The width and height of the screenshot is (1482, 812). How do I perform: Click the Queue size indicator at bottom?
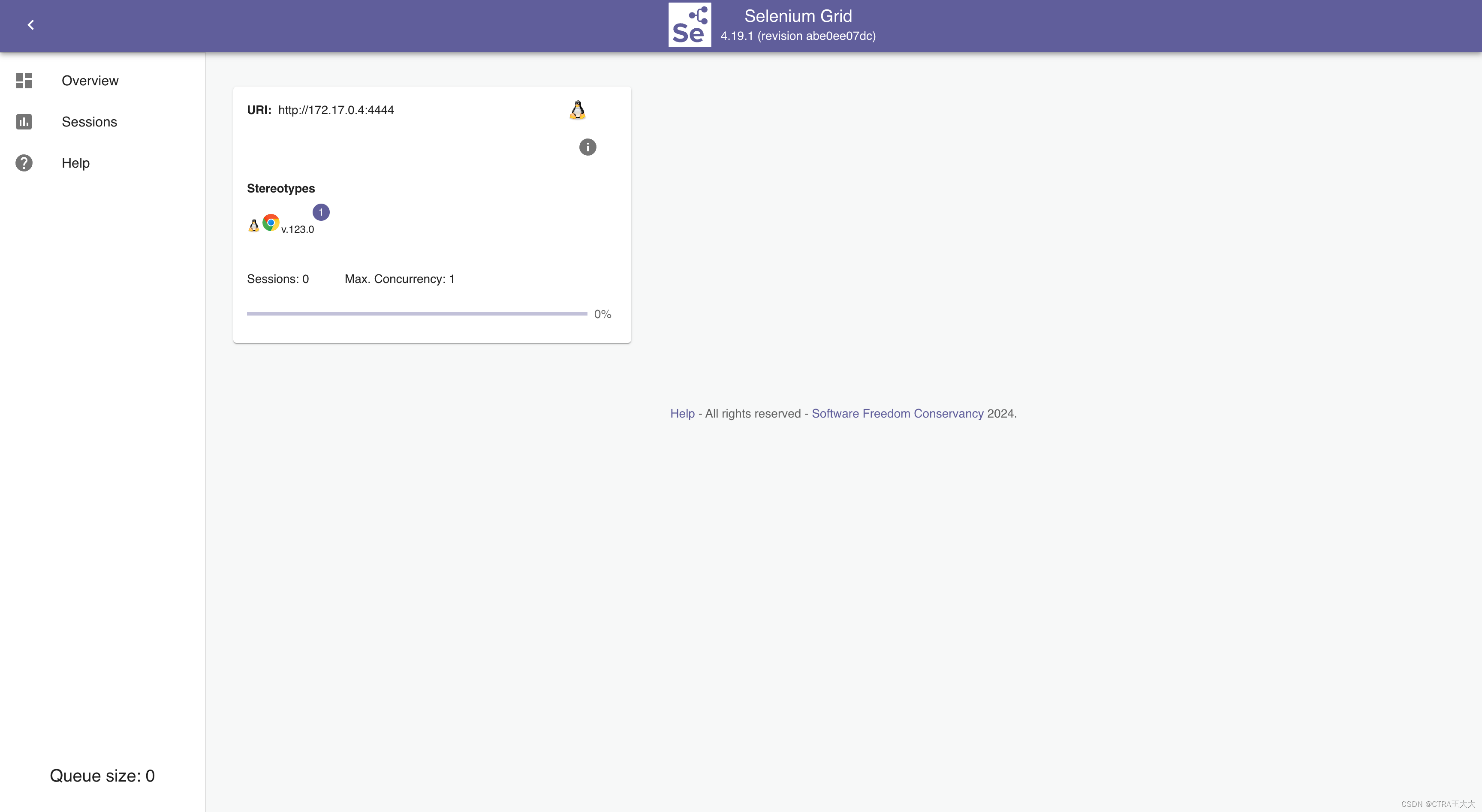click(x=102, y=775)
